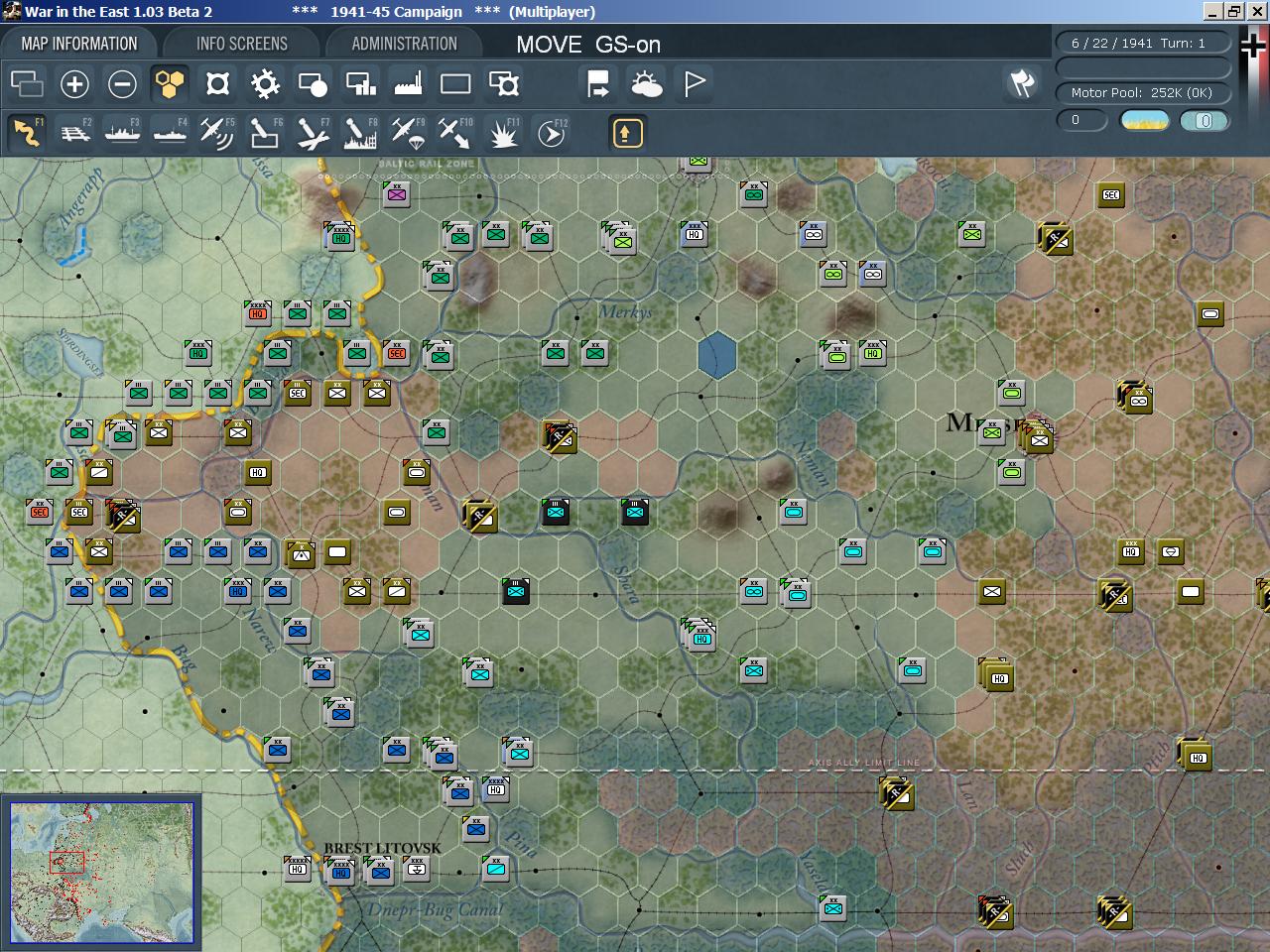Screen dimensions: 1270x952
Task: Click the flag with arrow icon
Action: click(x=598, y=84)
